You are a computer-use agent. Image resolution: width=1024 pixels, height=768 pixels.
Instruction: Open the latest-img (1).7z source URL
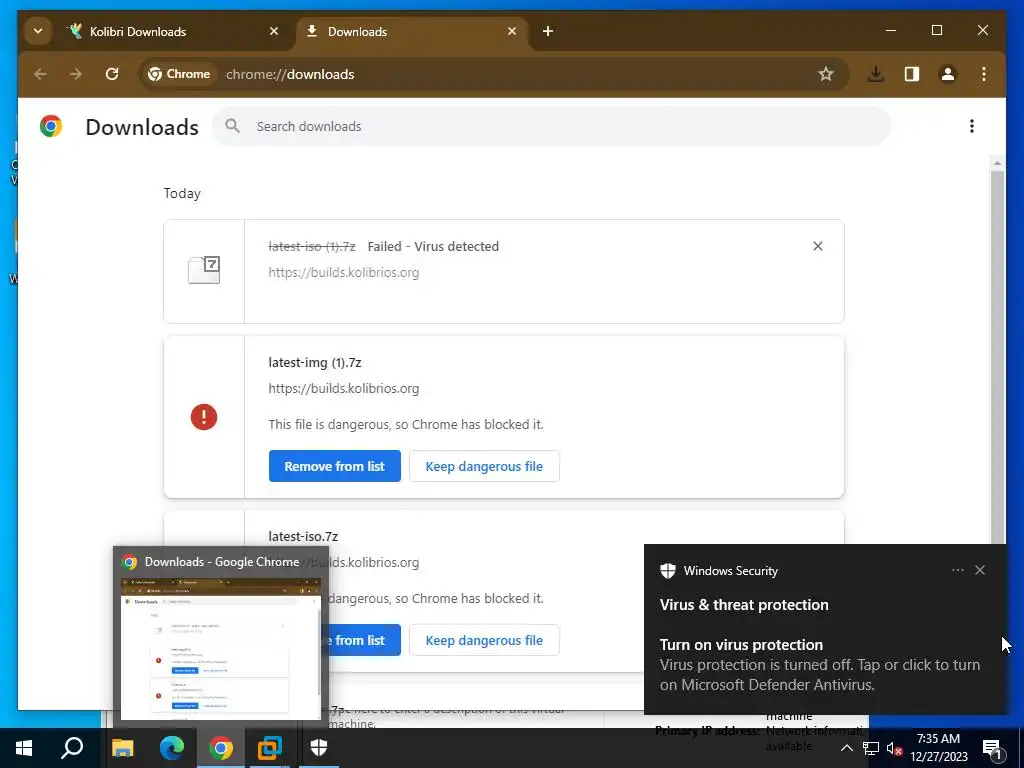[x=344, y=389]
